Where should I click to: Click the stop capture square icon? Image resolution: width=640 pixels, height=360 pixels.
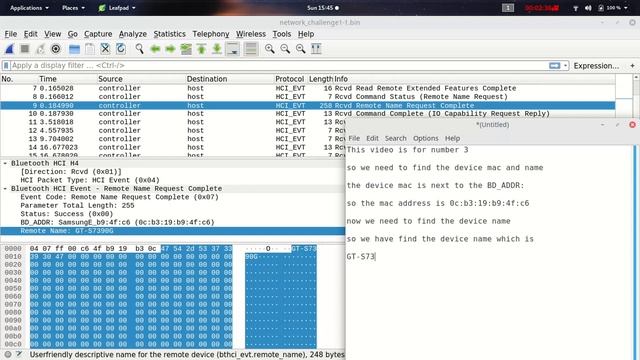click(x=25, y=49)
